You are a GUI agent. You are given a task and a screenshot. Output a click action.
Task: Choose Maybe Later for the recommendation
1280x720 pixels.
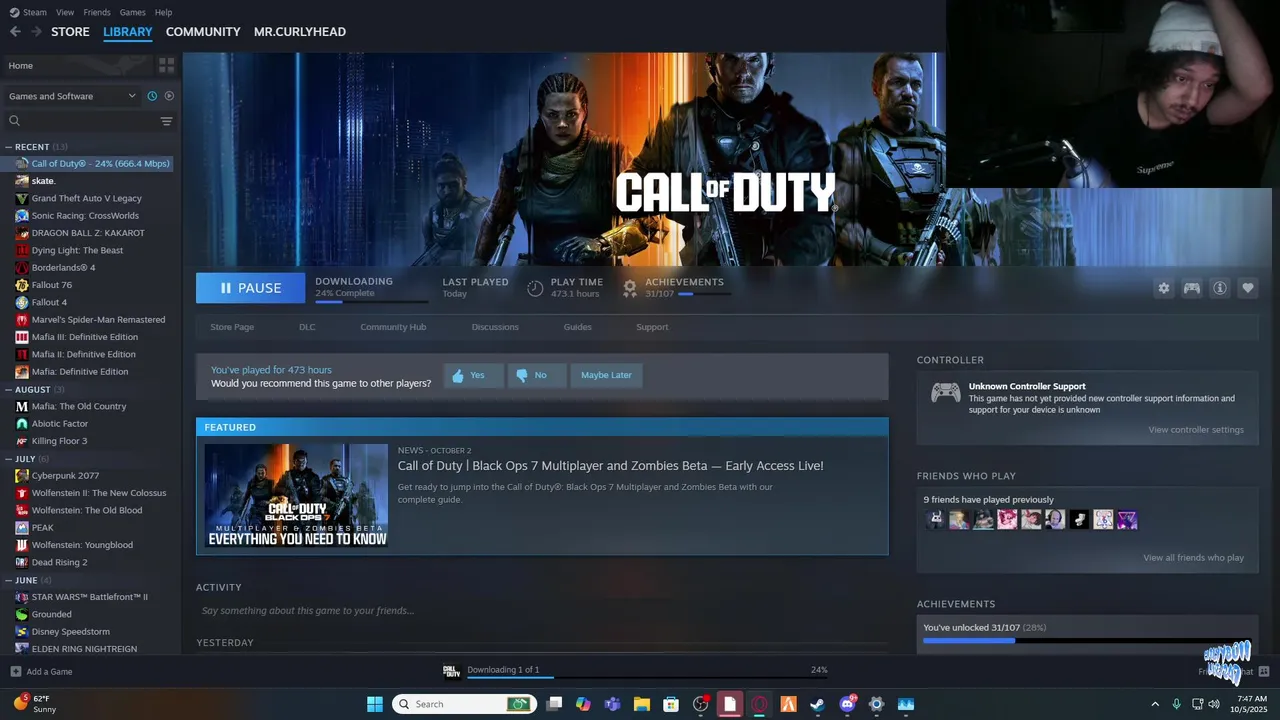(606, 376)
